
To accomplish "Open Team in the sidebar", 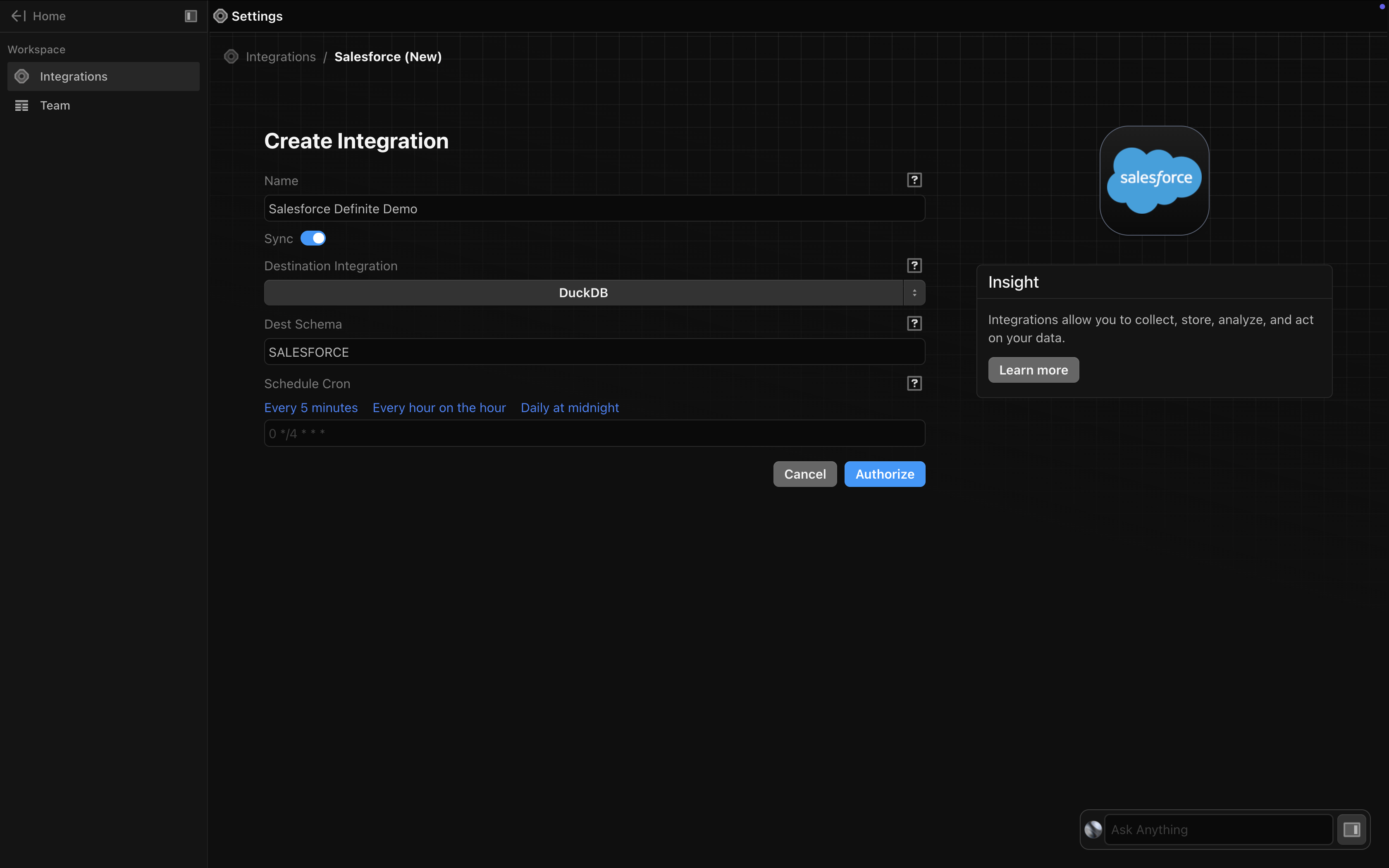I will [55, 106].
